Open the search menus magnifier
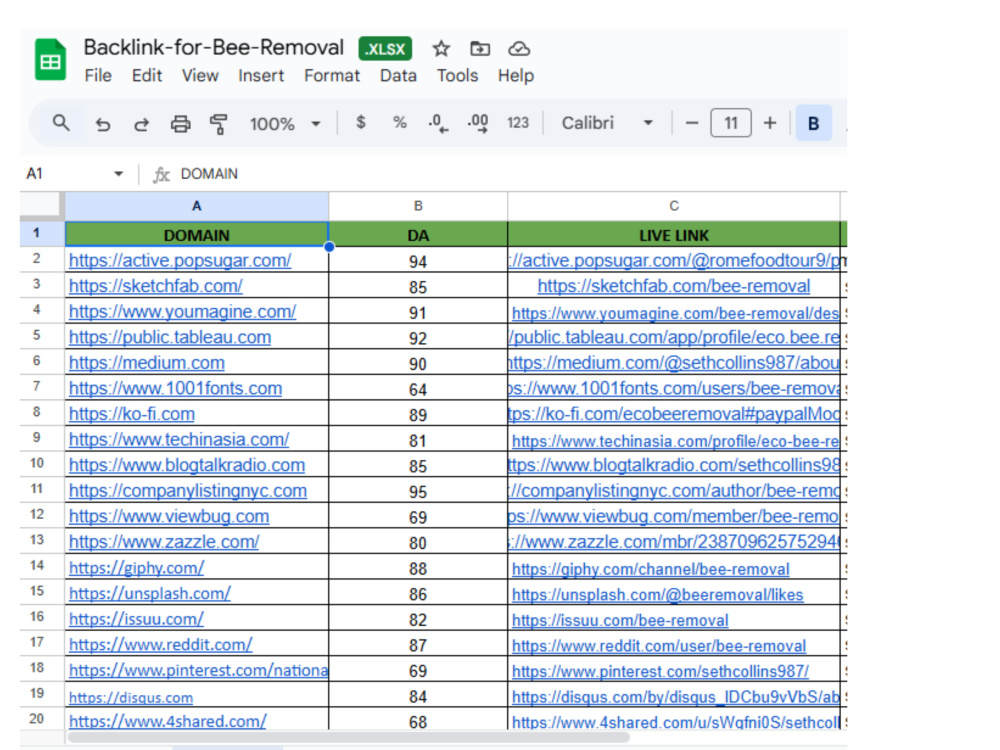 [x=61, y=122]
